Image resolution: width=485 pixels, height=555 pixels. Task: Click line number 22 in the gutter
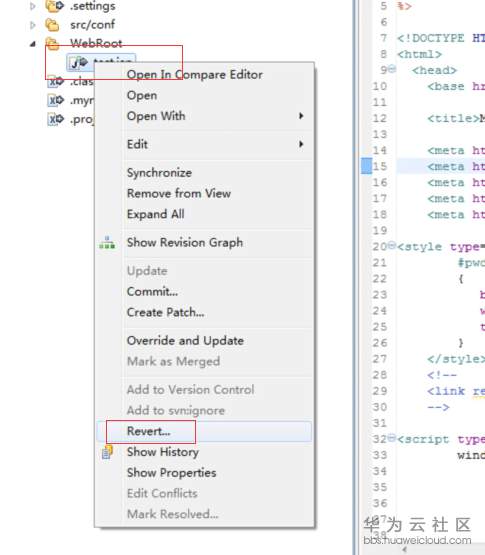coord(380,279)
